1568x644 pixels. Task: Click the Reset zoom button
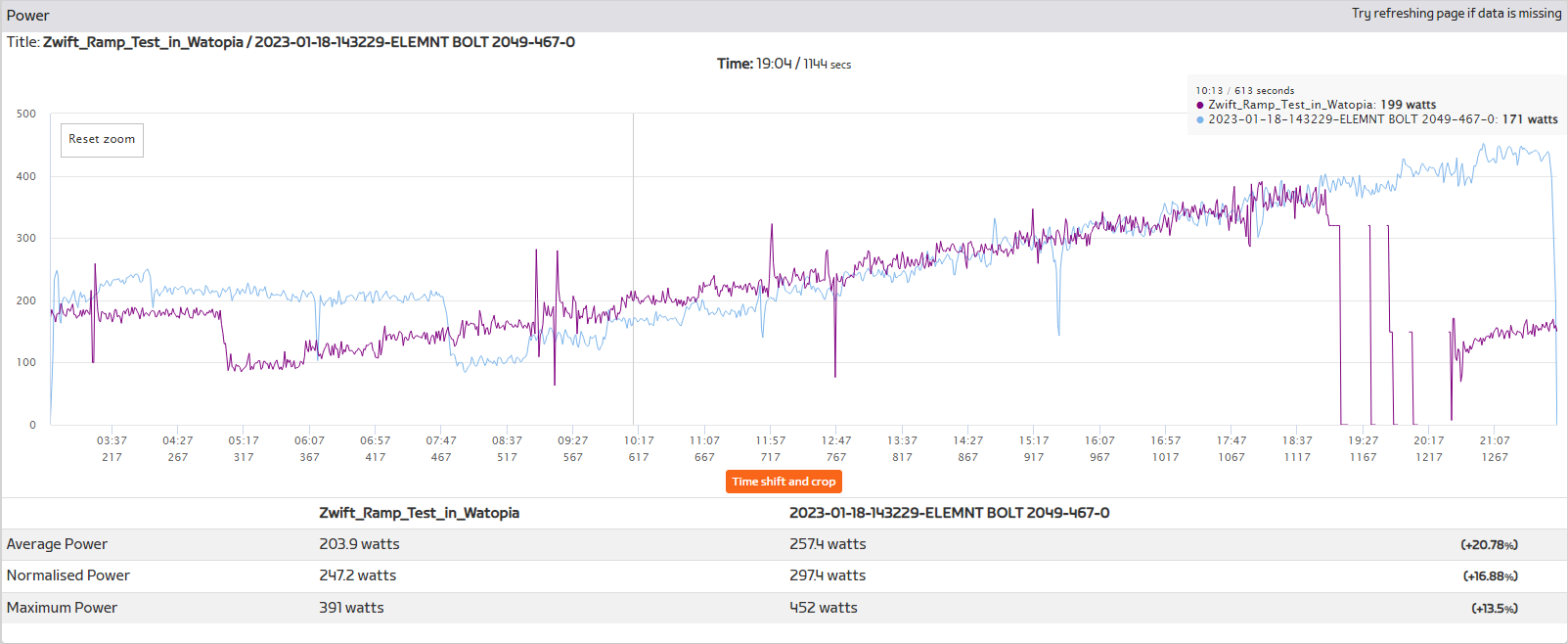tap(102, 140)
